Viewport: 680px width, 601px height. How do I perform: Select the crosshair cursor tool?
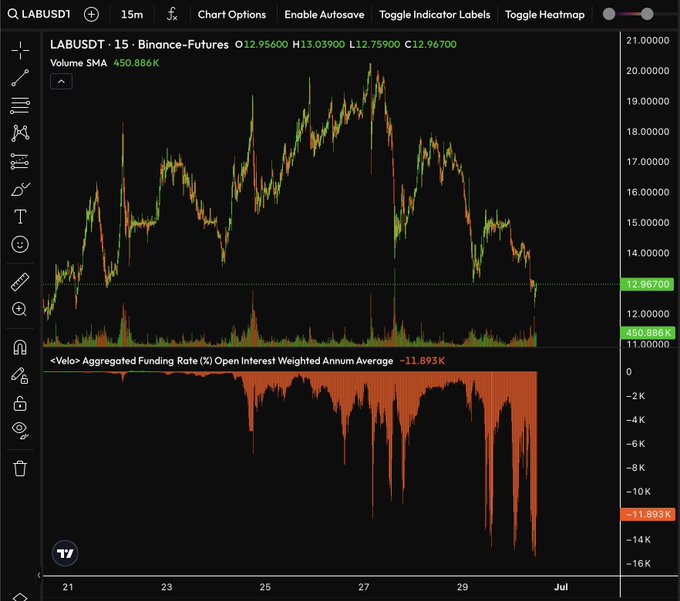point(20,51)
